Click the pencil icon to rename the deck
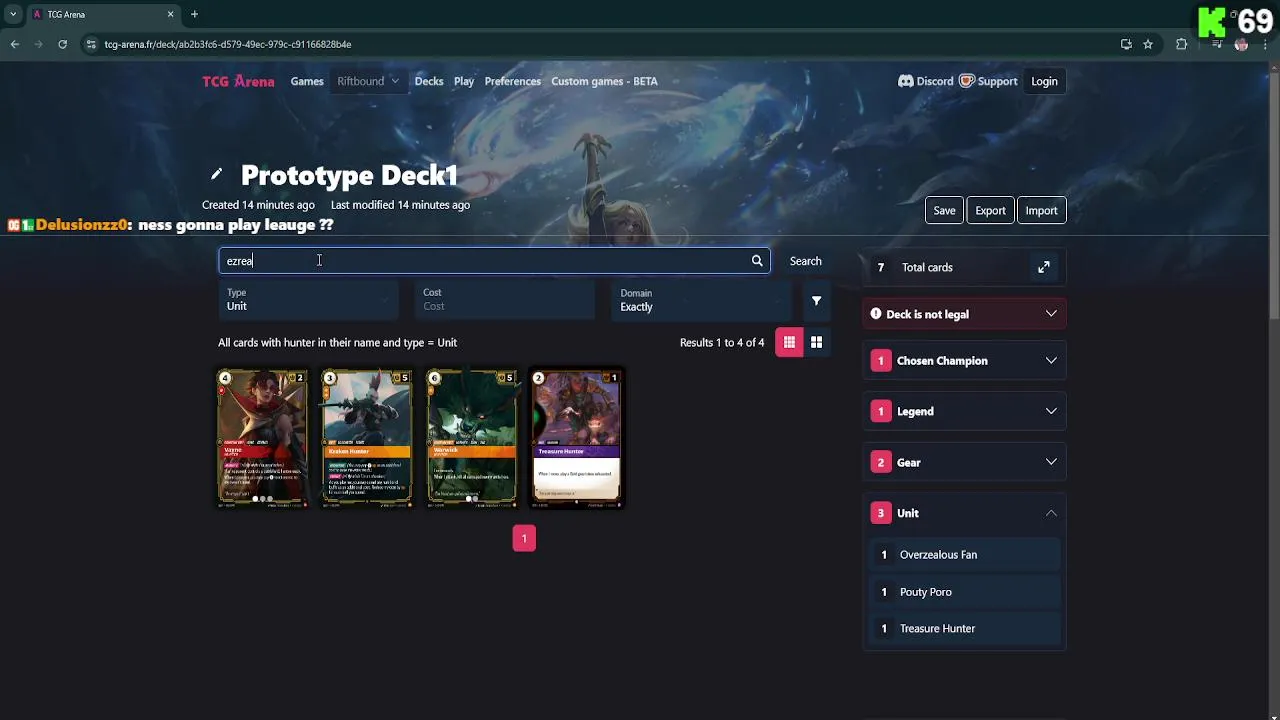Viewport: 1280px width, 720px height. [x=216, y=174]
